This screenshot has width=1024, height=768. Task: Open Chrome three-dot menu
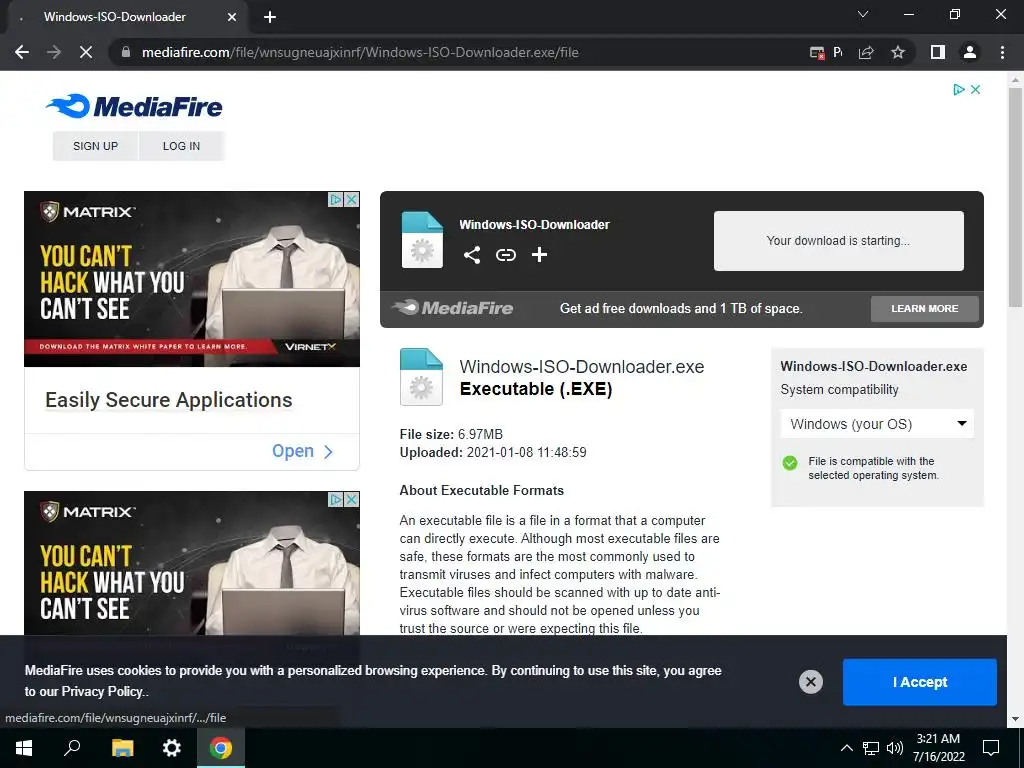[1002, 52]
